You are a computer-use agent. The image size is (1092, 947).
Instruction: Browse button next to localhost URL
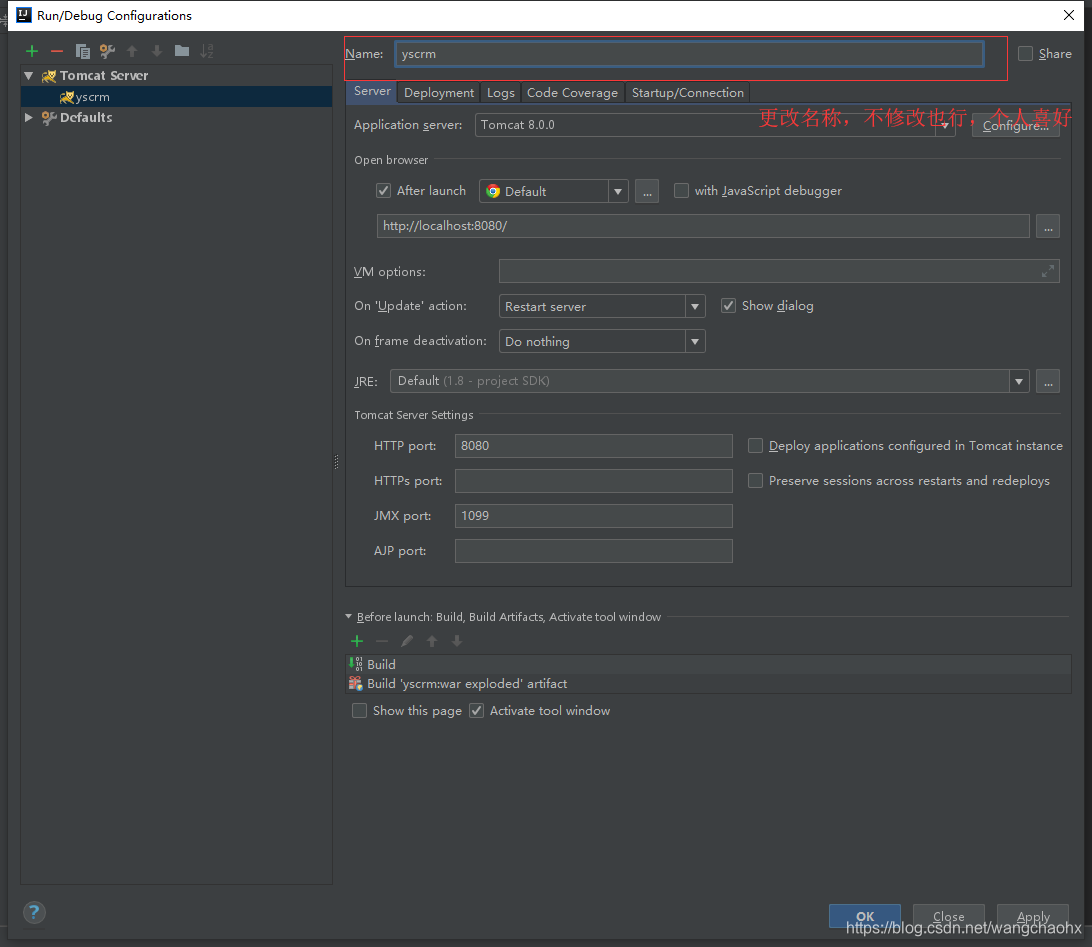(1048, 226)
